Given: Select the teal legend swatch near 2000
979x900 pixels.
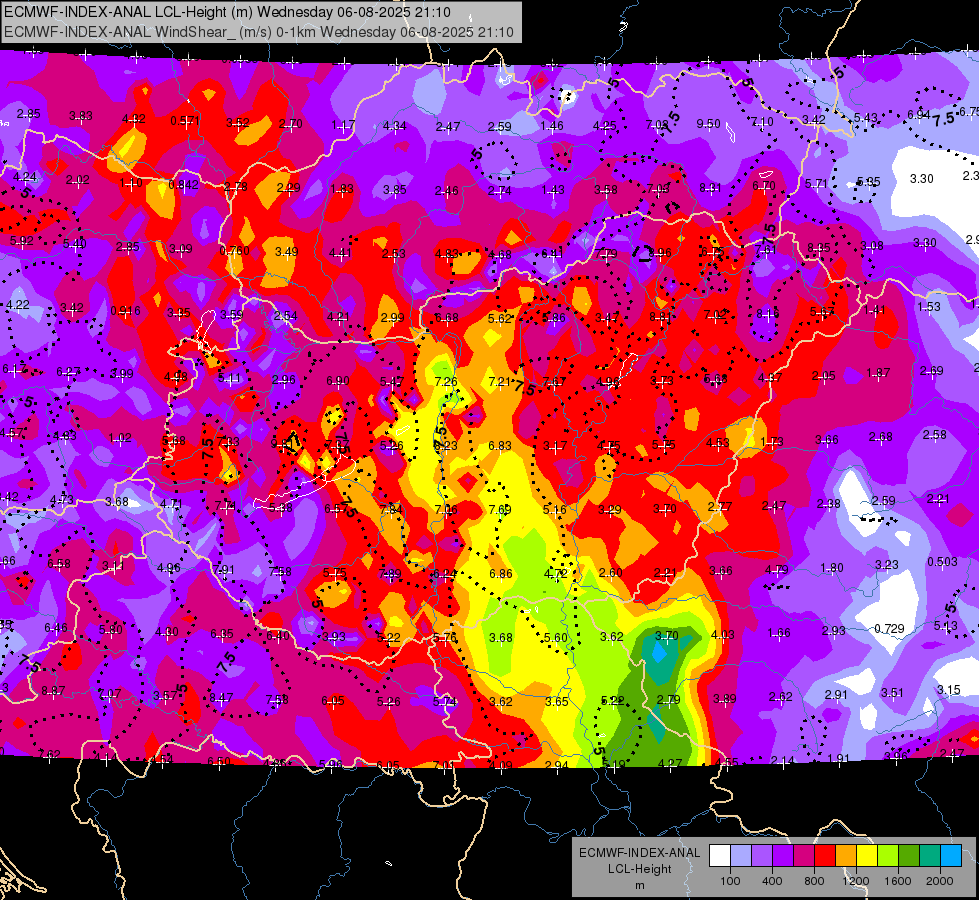Looking at the screenshot, I should tap(930, 855).
